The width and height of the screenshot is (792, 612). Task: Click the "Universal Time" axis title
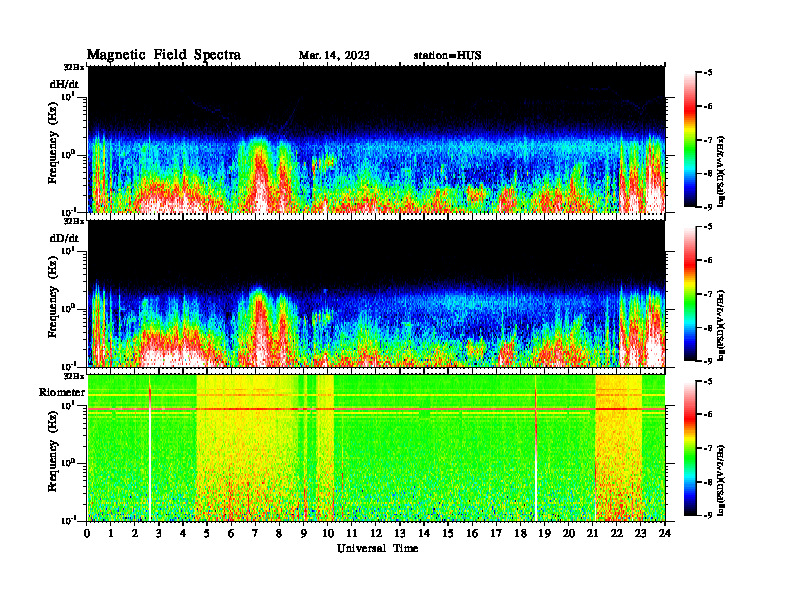point(377,548)
